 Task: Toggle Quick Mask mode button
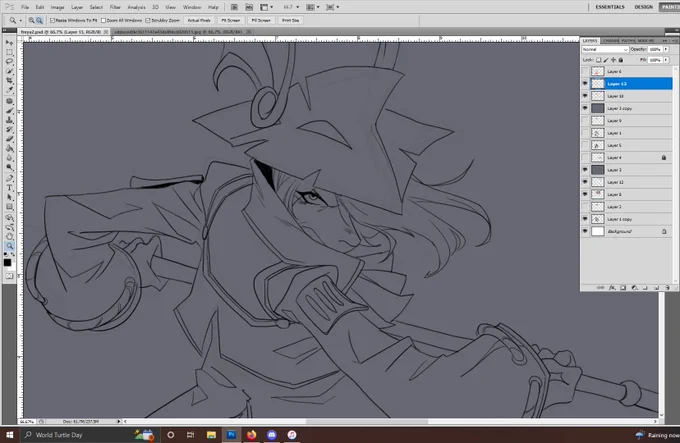pyautogui.click(x=9, y=276)
